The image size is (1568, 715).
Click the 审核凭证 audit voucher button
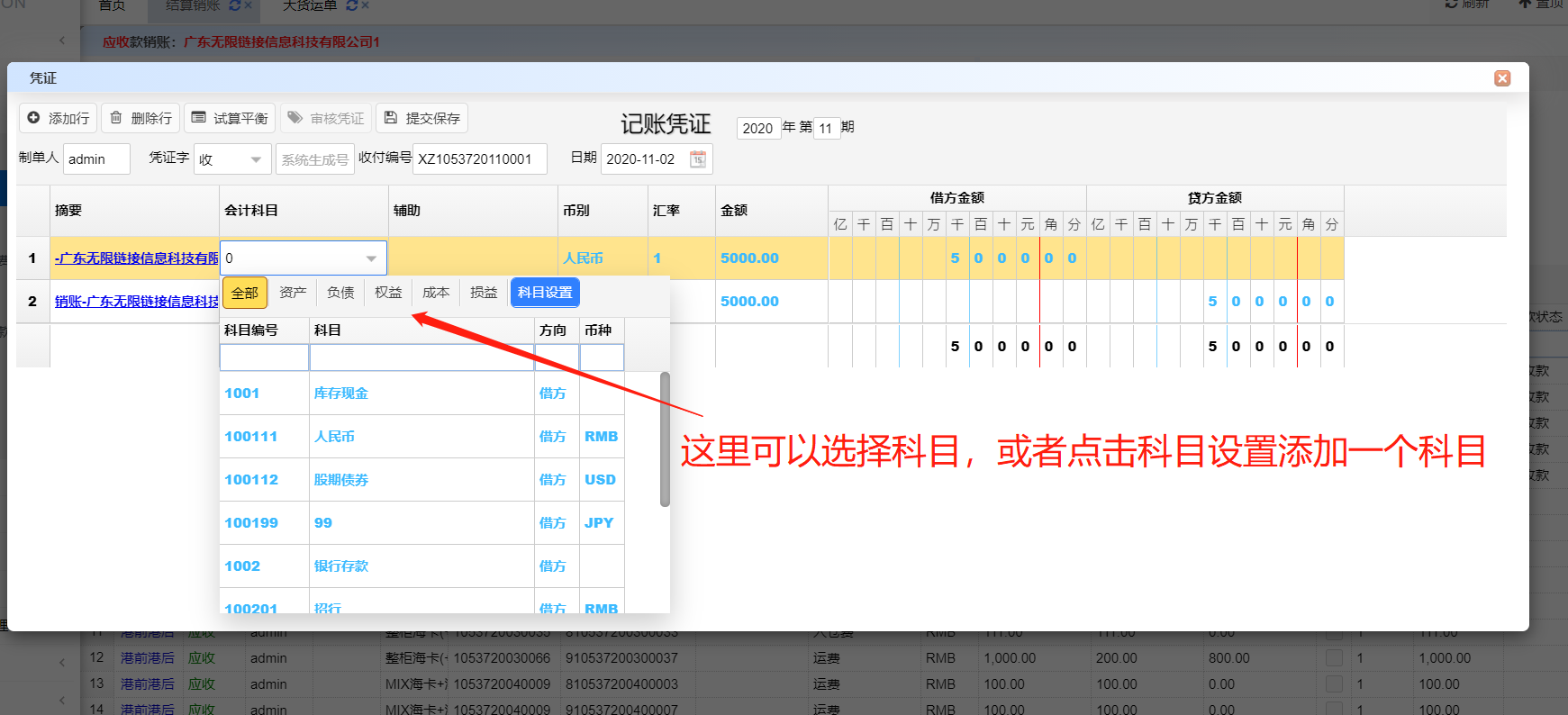(x=326, y=118)
